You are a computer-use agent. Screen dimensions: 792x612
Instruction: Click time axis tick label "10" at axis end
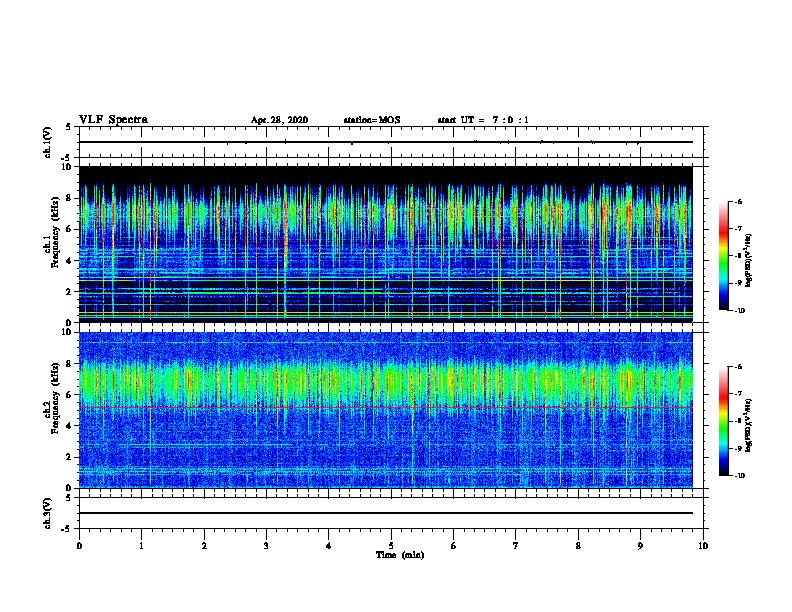[703, 546]
